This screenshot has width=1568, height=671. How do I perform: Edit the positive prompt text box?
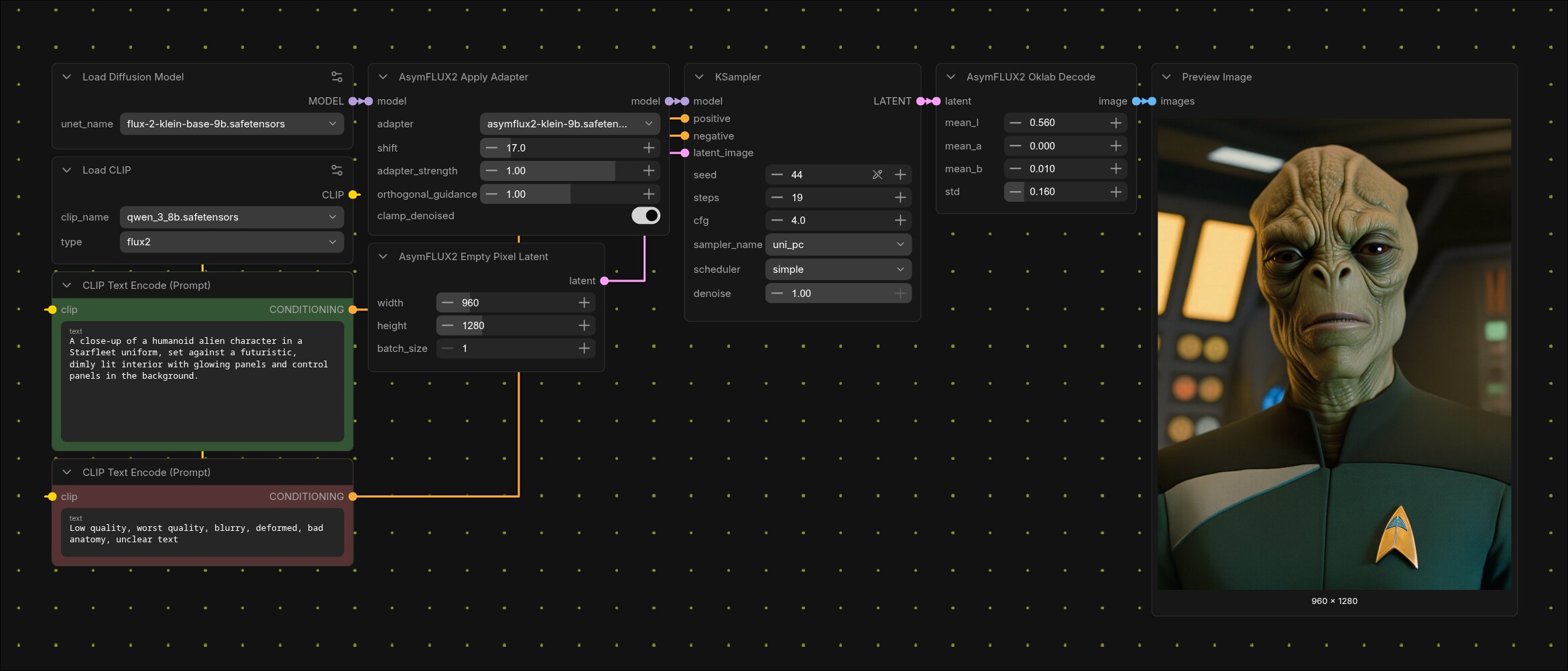click(202, 381)
